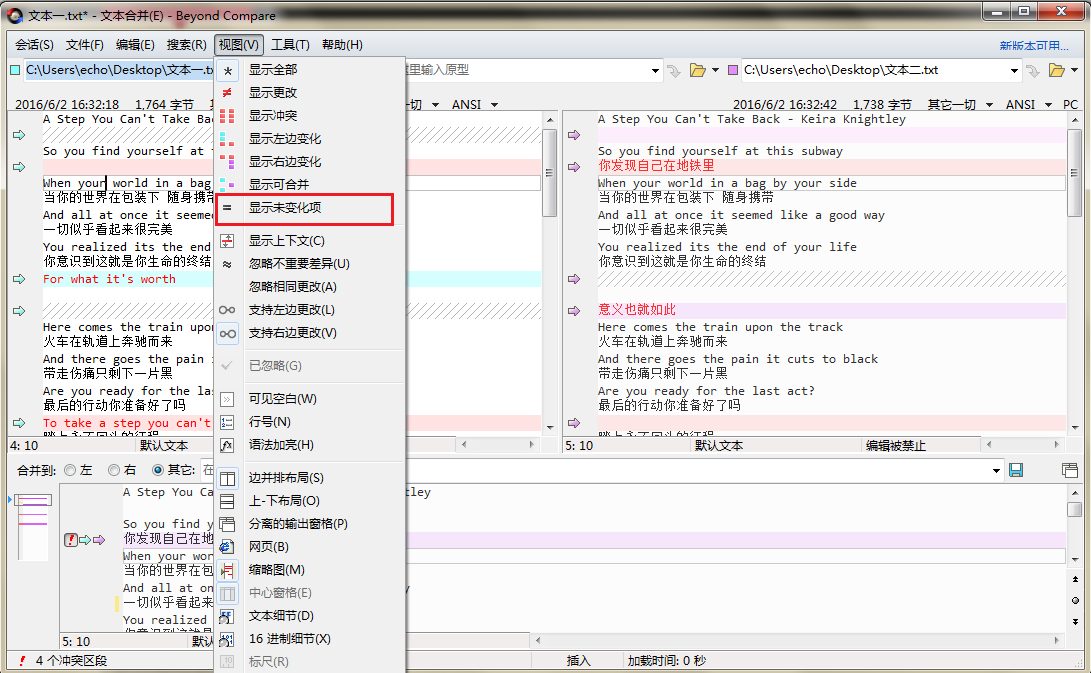This screenshot has height=673, width=1091.
Task: Click the pane layout icon next to the save icon
Action: [1069, 470]
